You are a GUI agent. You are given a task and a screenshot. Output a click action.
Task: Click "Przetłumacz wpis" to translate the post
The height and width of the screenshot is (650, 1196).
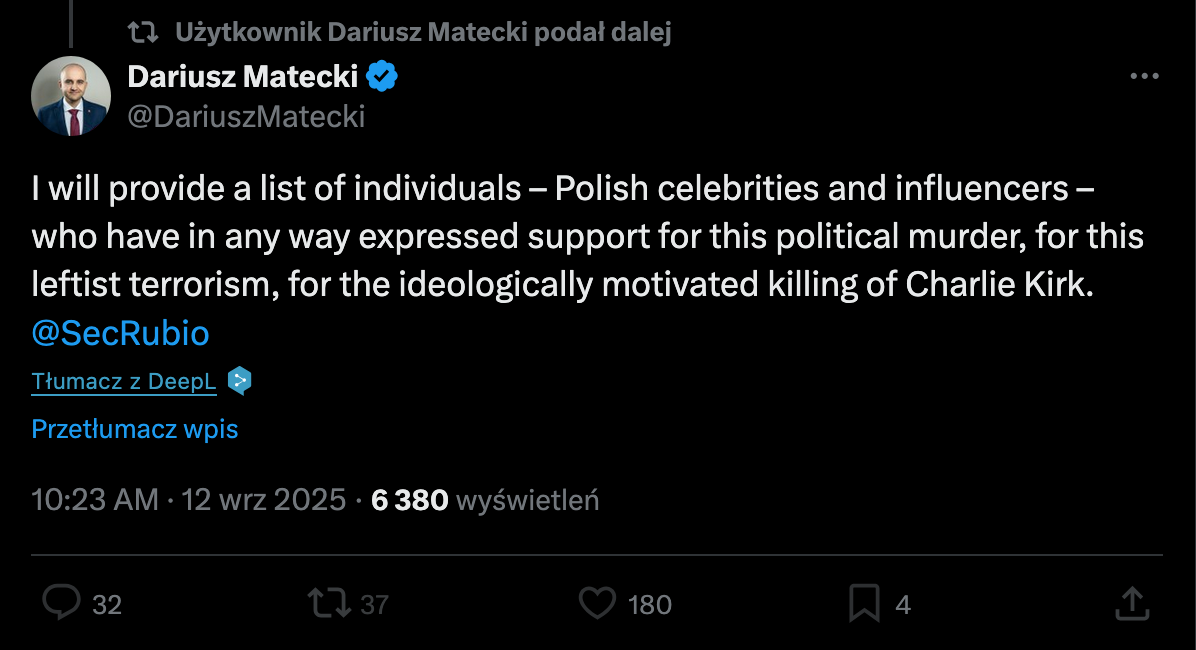(135, 429)
